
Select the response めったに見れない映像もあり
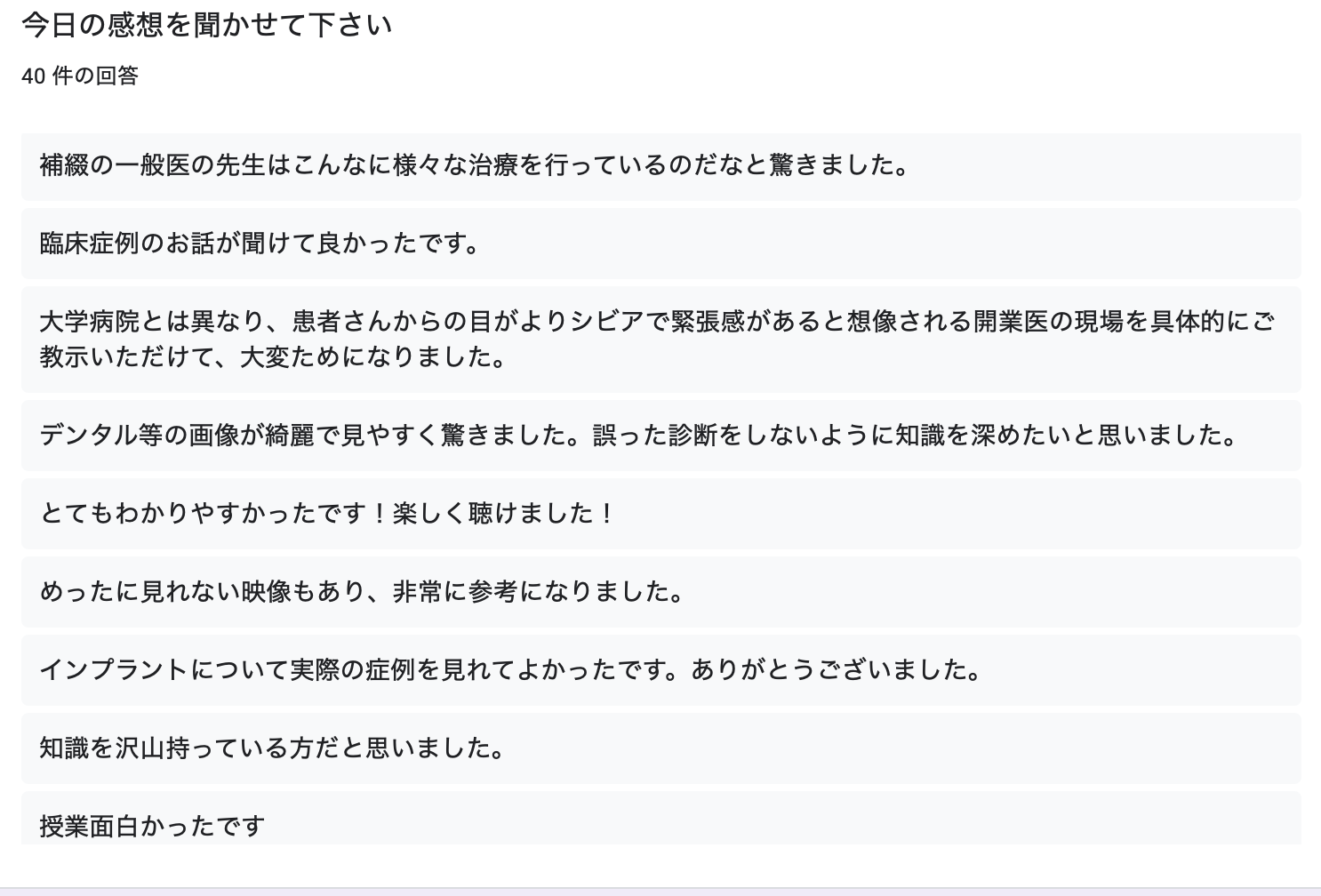tap(660, 591)
